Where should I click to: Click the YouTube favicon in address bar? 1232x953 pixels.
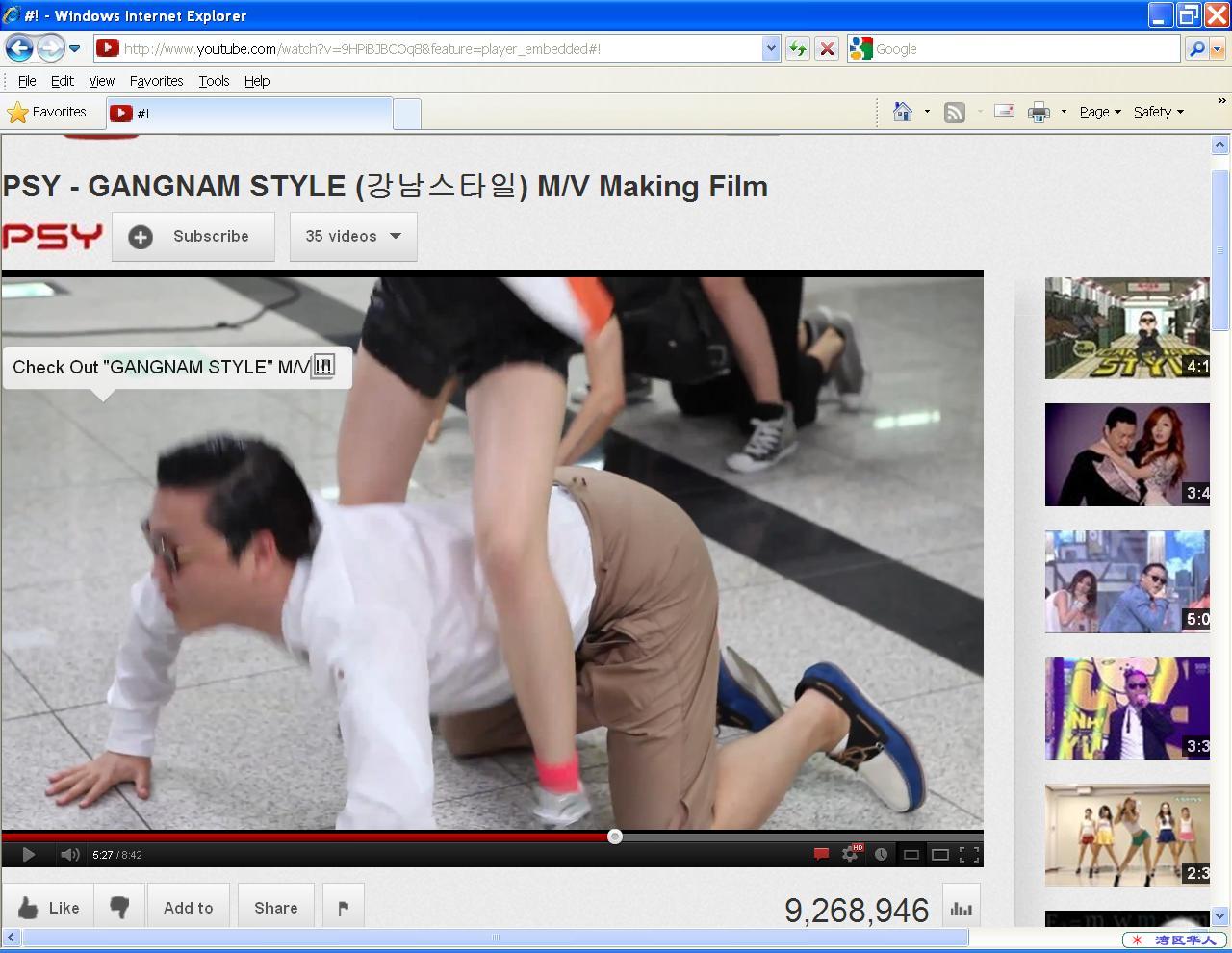(x=107, y=48)
